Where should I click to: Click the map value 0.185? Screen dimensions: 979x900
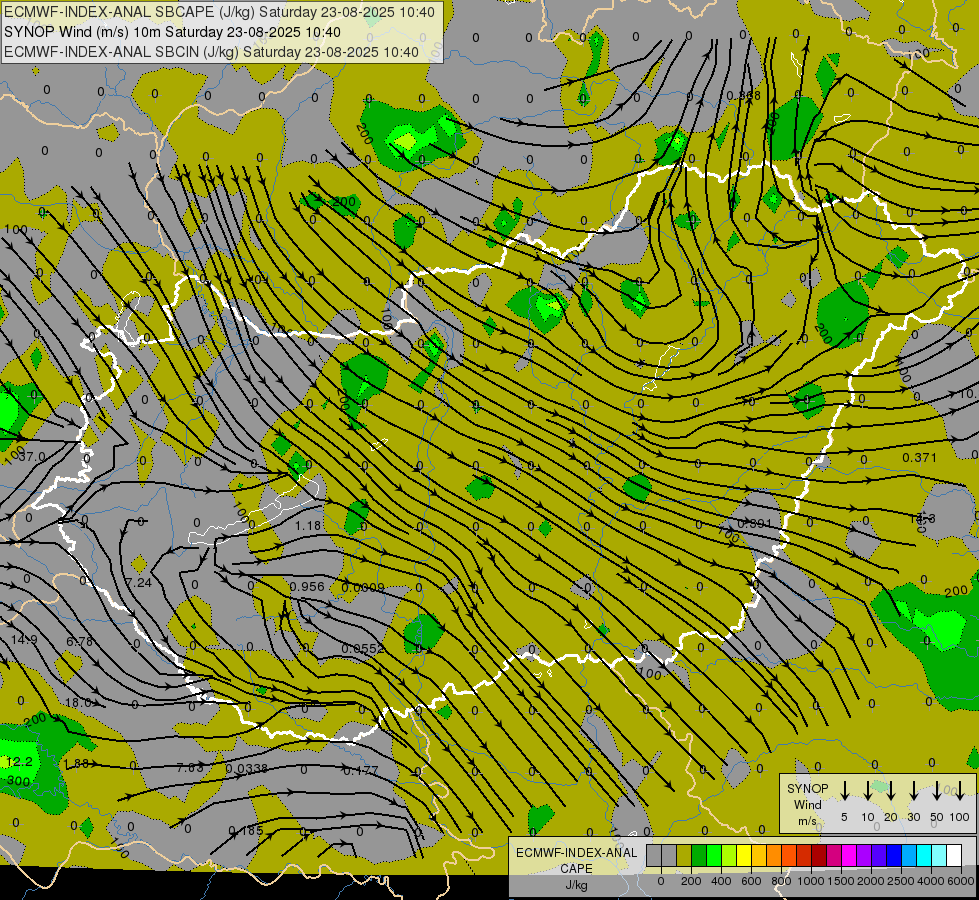(246, 831)
